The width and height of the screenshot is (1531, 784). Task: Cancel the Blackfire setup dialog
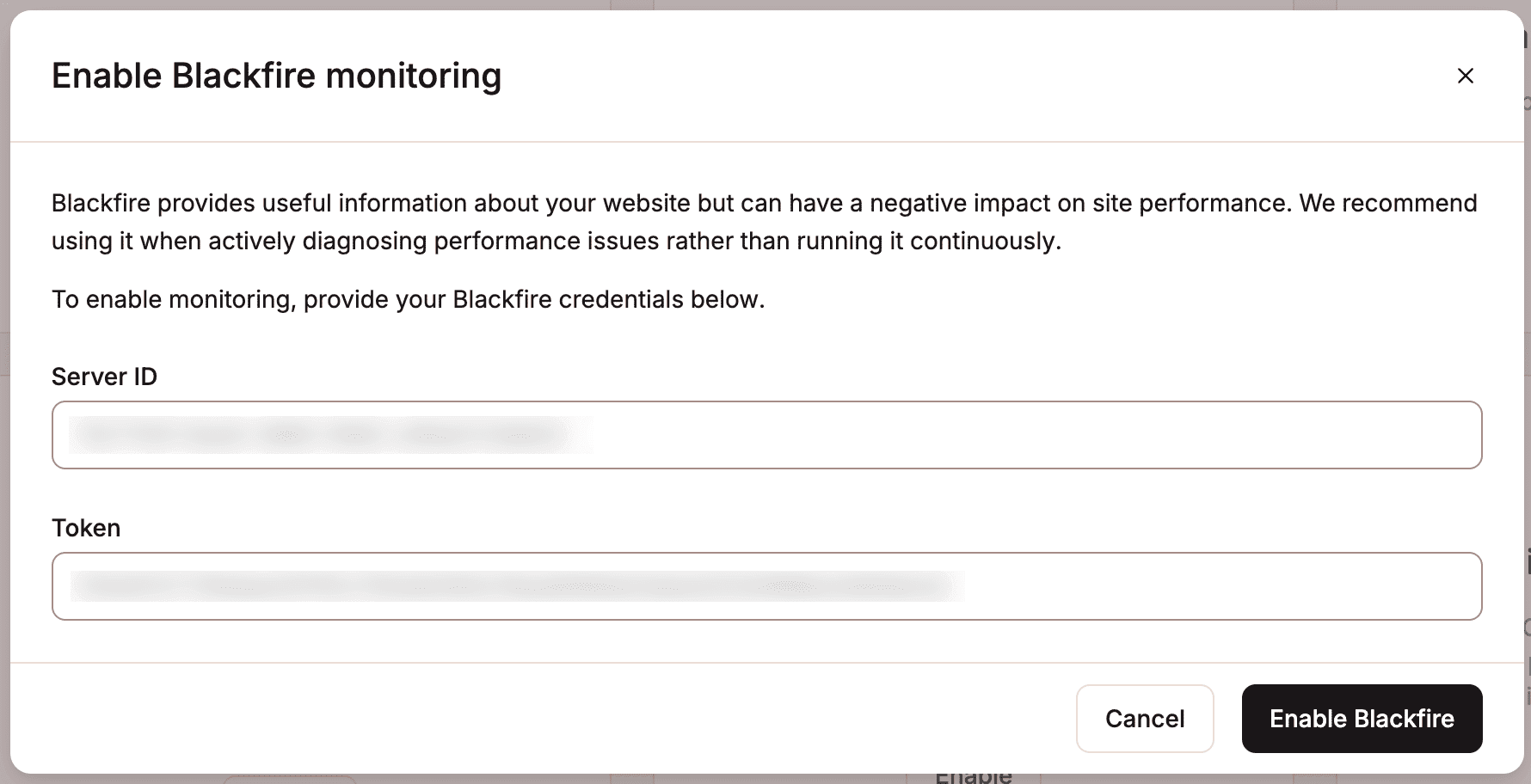[x=1144, y=719]
